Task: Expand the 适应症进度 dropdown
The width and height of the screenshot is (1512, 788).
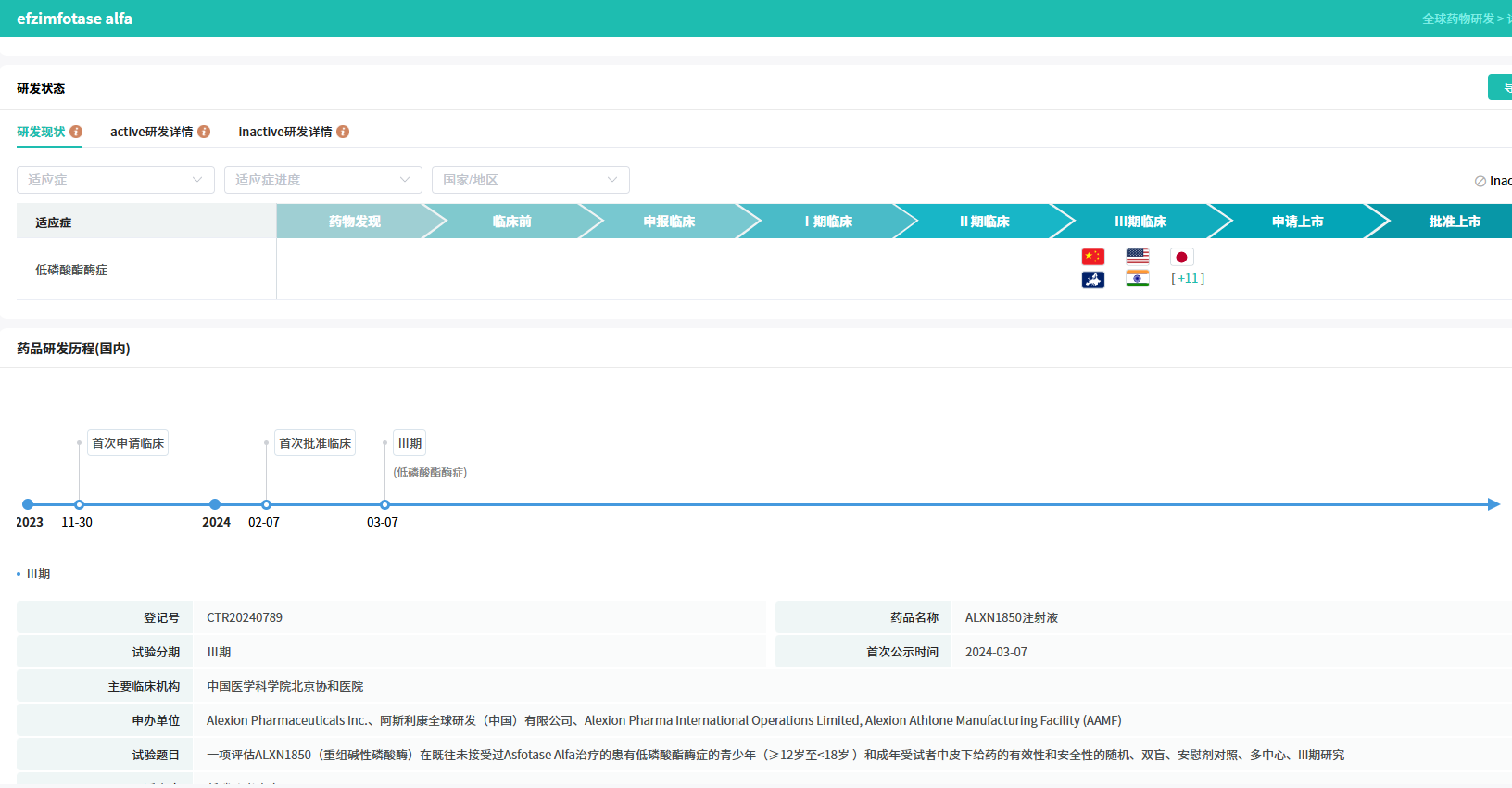Action: (x=322, y=180)
